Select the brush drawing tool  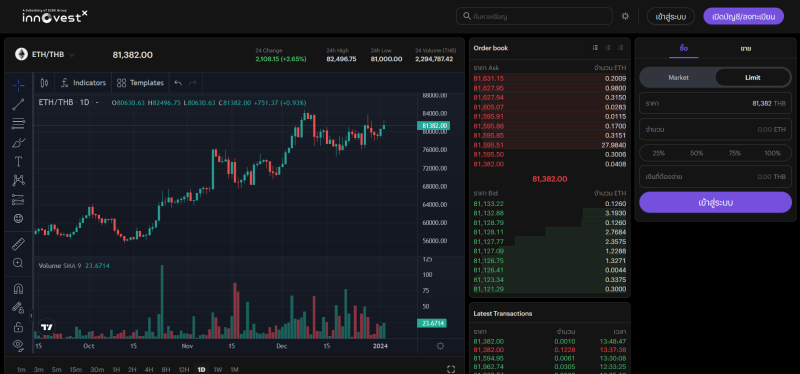coord(18,142)
